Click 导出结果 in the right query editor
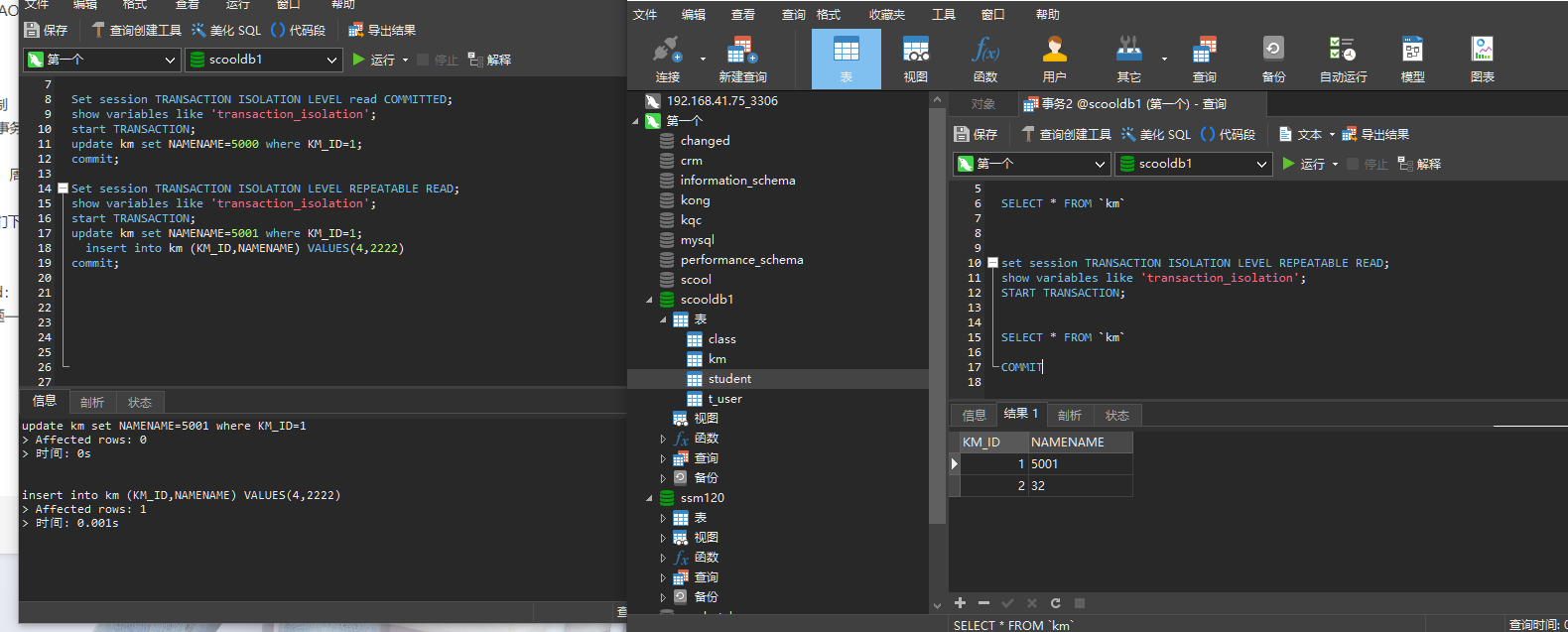Image resolution: width=1568 pixels, height=632 pixels. pos(1375,134)
